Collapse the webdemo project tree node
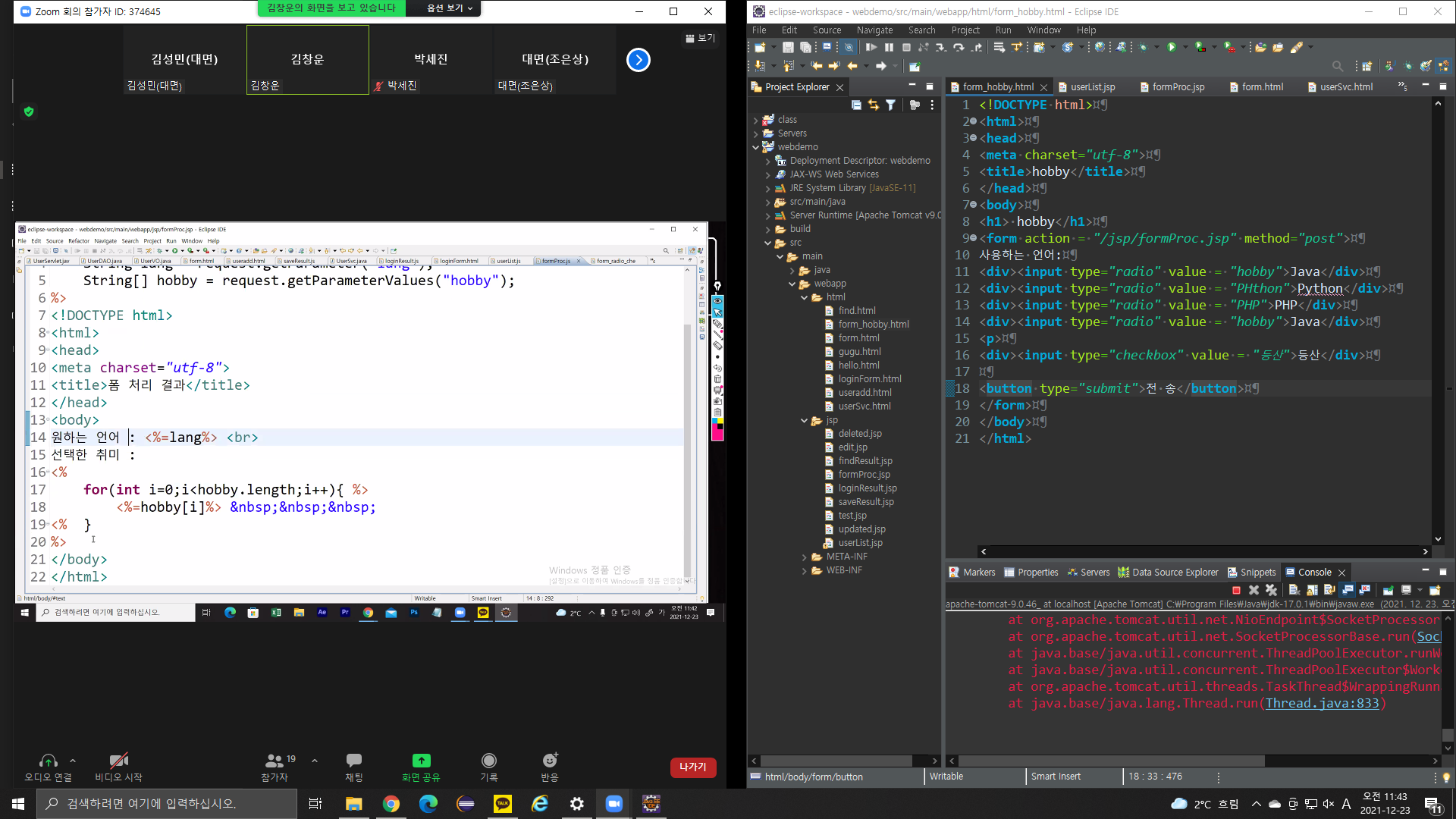1456x819 pixels. pyautogui.click(x=756, y=147)
